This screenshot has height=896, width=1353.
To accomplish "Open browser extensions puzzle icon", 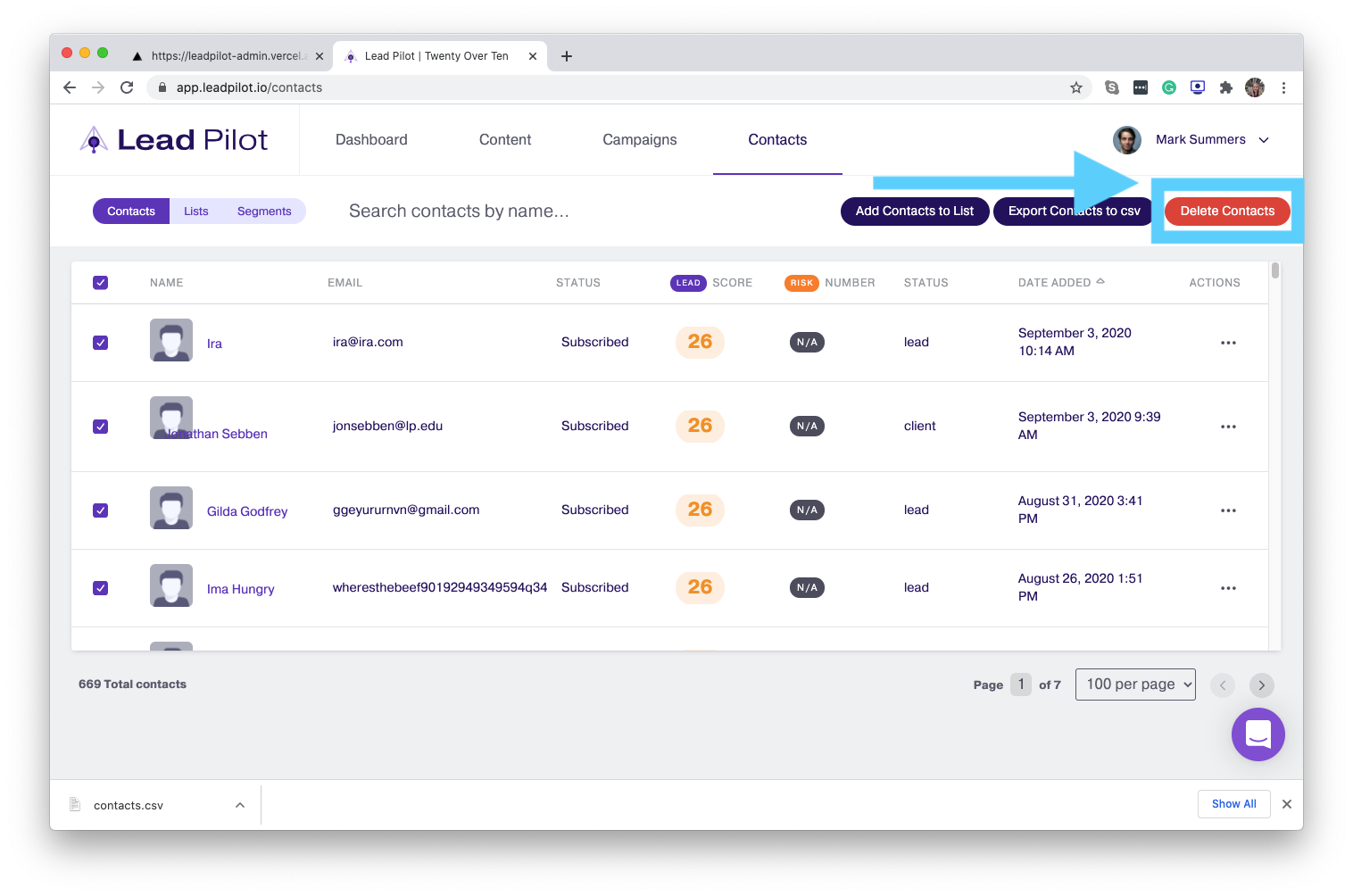I will click(1225, 87).
